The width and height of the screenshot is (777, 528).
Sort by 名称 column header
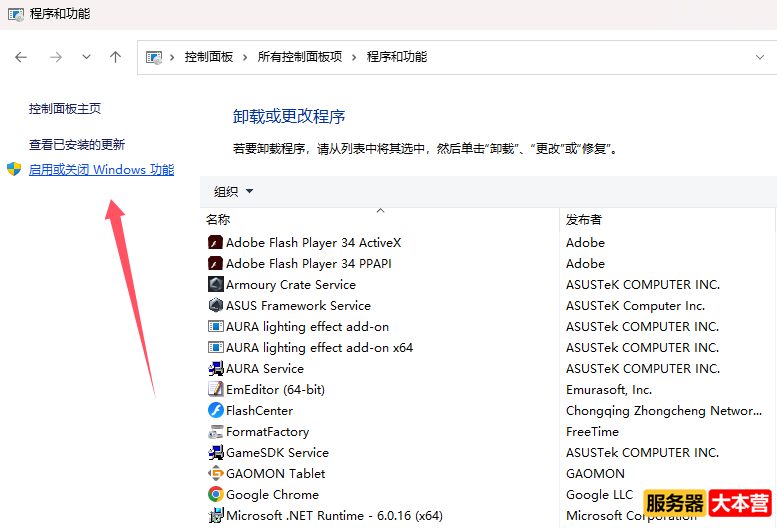click(218, 219)
